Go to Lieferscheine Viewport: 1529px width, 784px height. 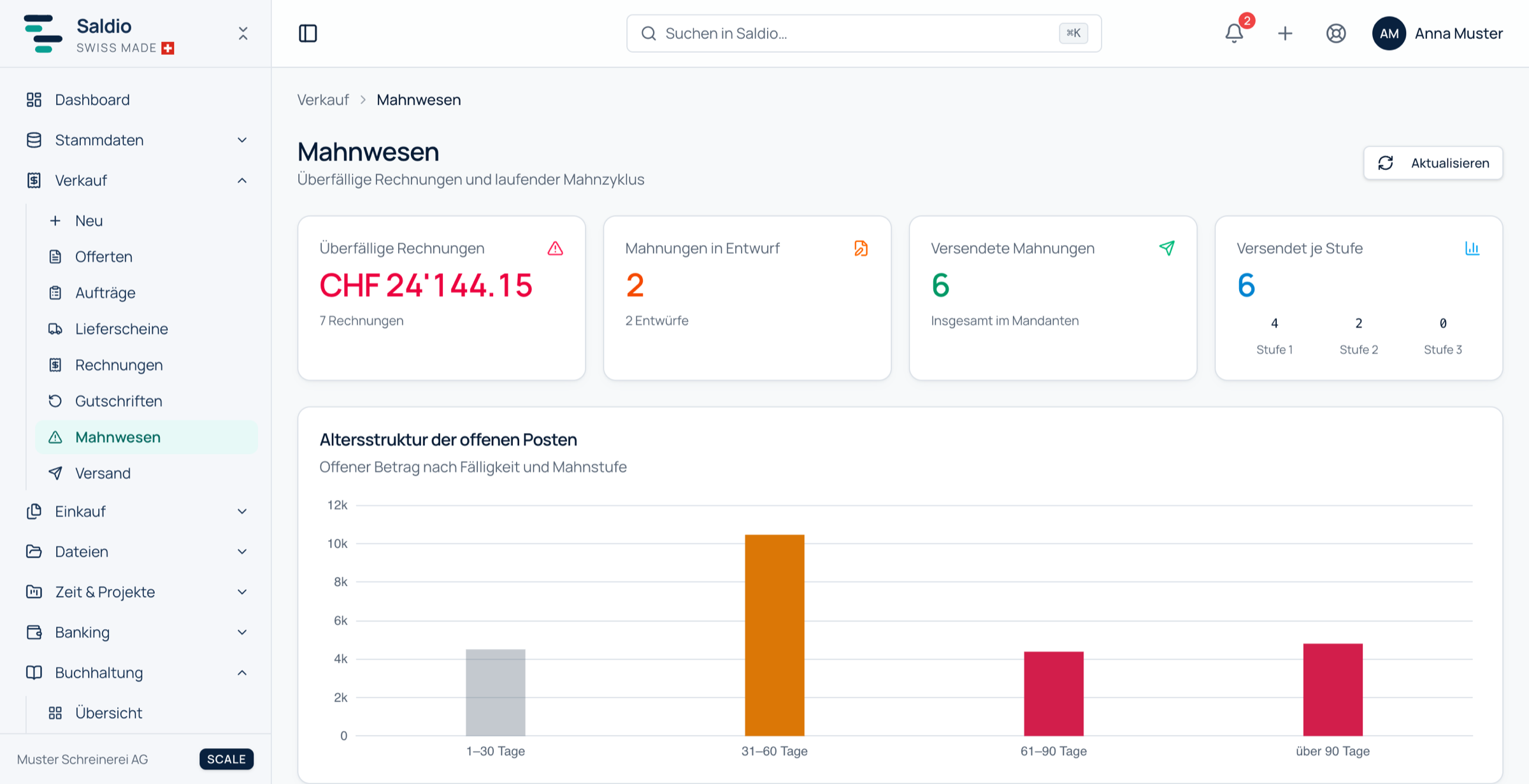[147, 329]
